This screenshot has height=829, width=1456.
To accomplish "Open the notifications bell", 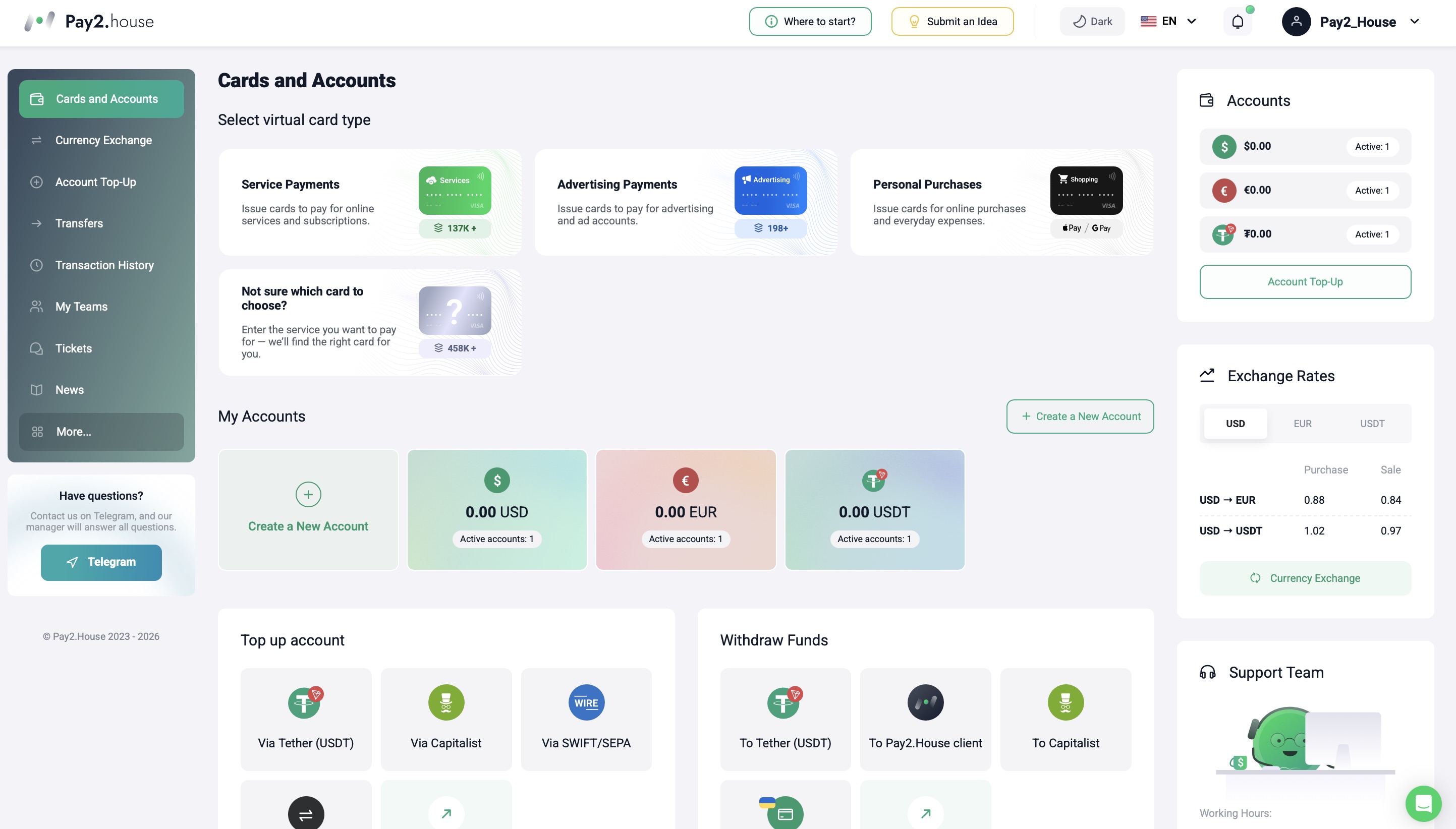I will click(1237, 22).
